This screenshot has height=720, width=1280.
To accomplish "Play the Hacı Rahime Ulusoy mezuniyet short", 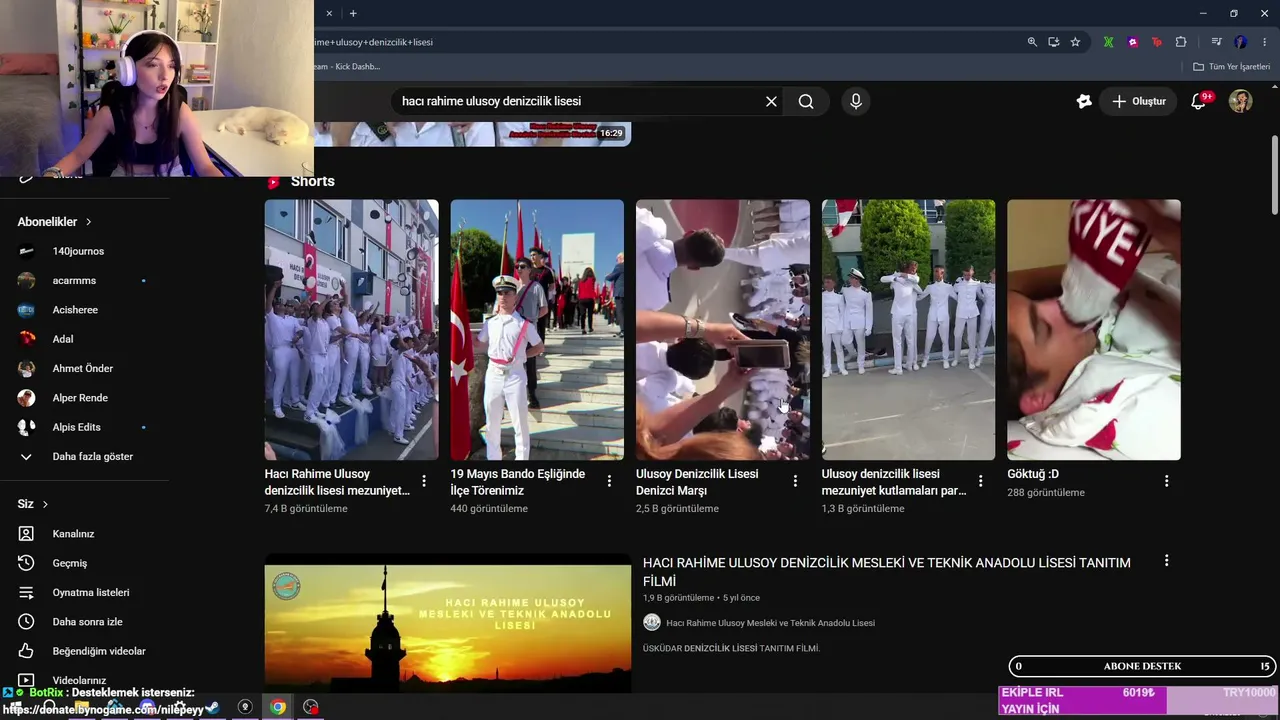I will 351,330.
